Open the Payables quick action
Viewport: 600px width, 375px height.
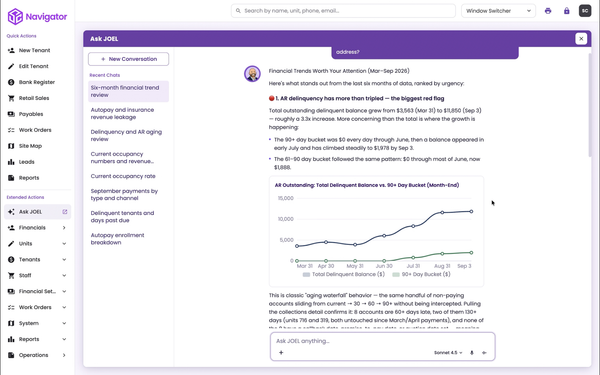(38, 114)
